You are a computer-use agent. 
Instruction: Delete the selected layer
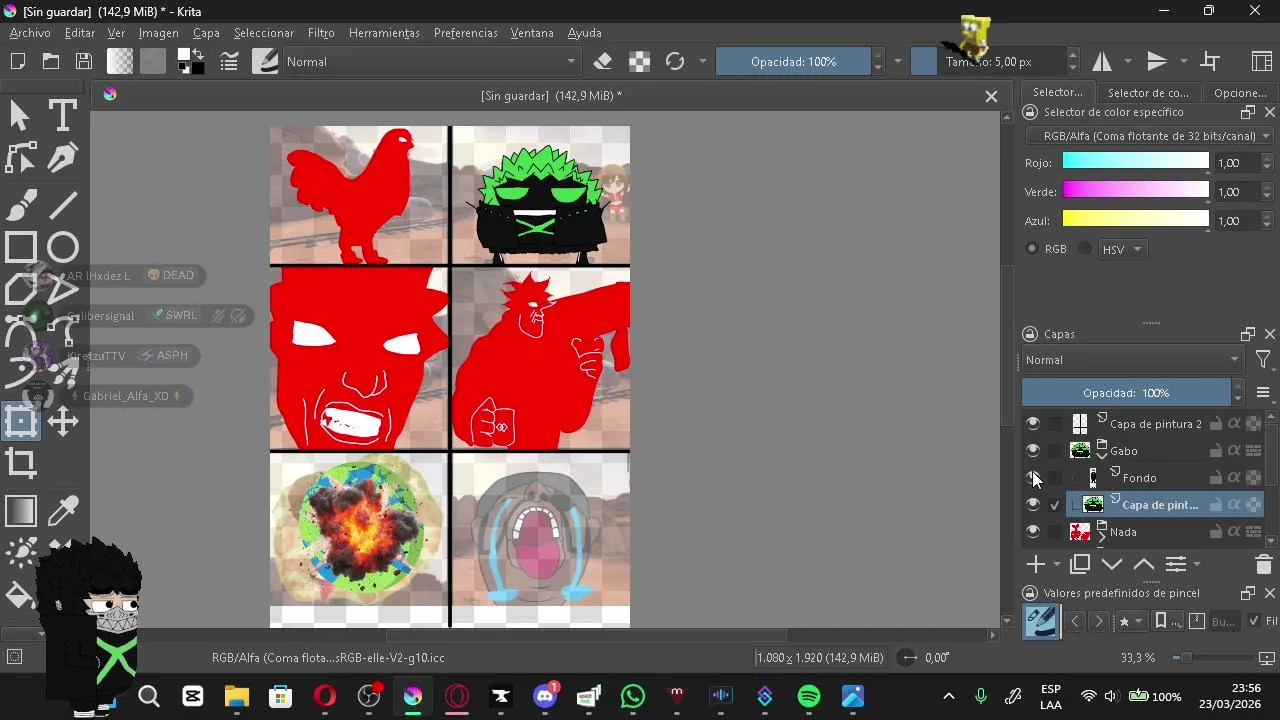[x=1263, y=565]
